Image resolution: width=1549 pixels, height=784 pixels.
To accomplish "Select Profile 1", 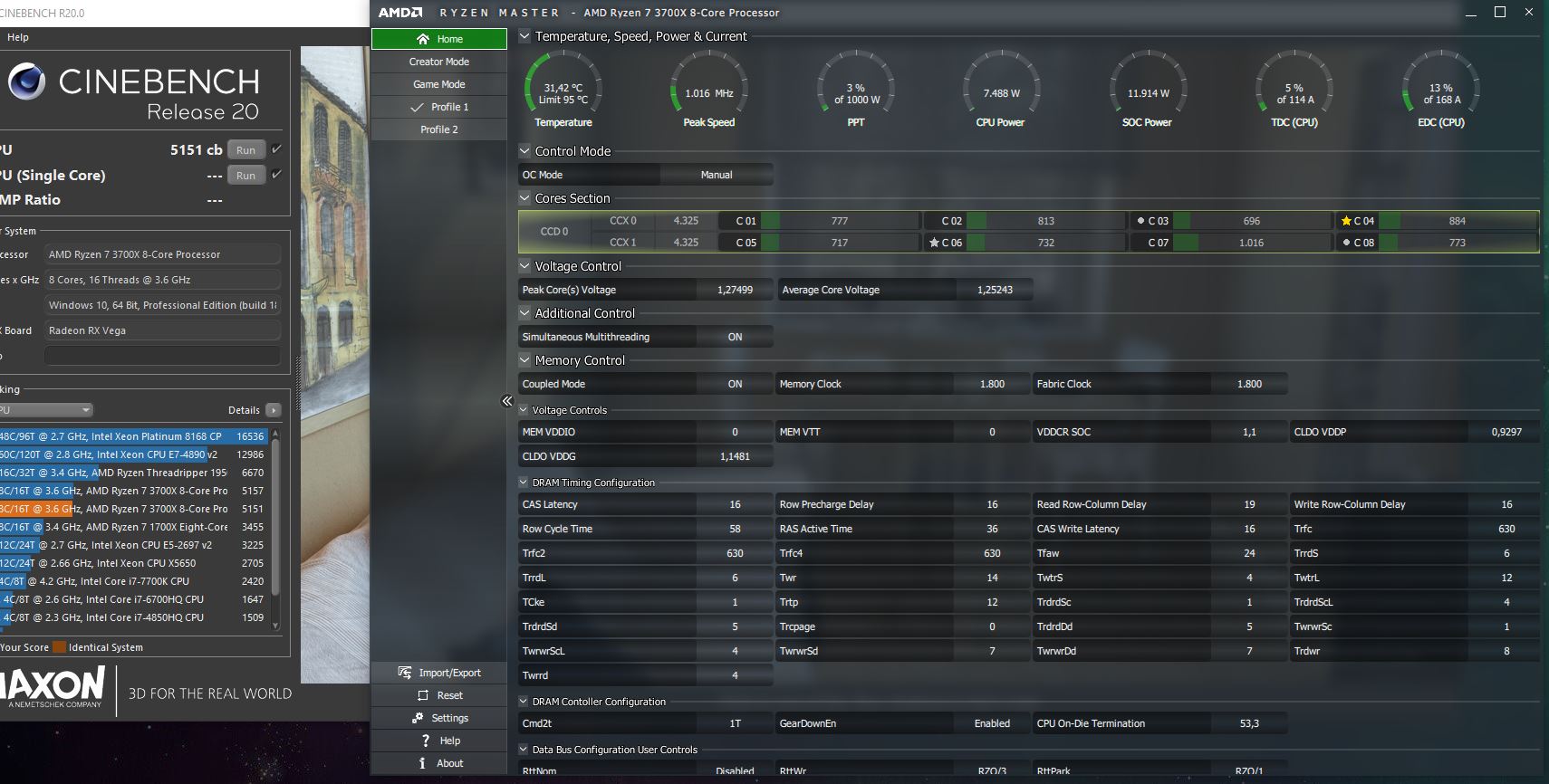I will (x=439, y=107).
